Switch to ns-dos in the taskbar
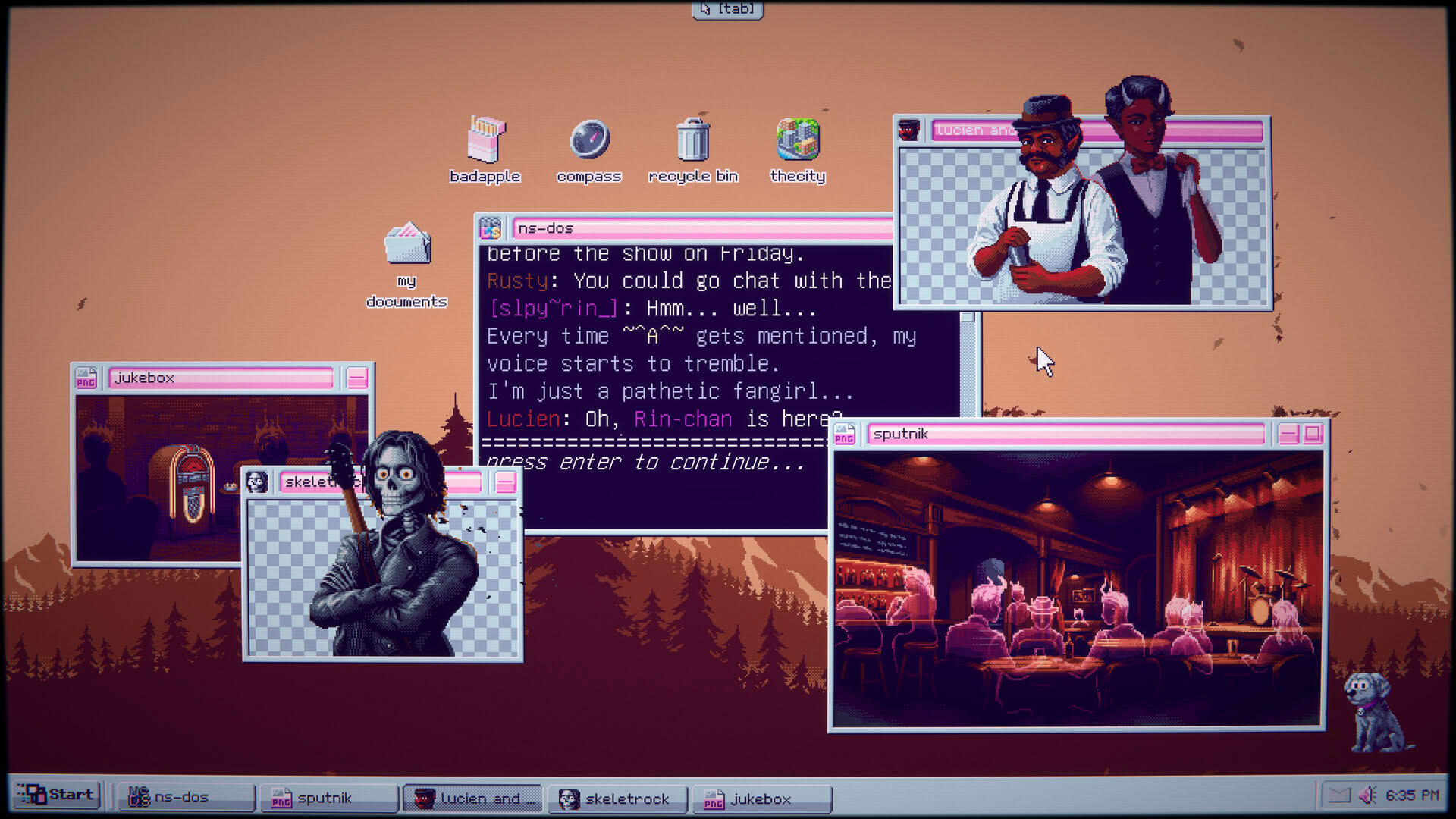 click(186, 797)
